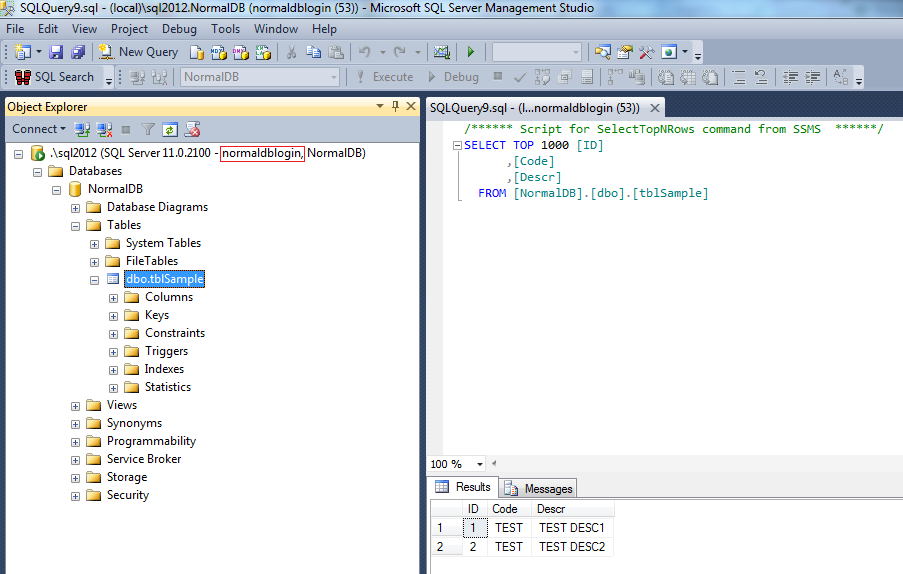Click the Undo arrow icon
The height and width of the screenshot is (574, 903).
pos(365,52)
